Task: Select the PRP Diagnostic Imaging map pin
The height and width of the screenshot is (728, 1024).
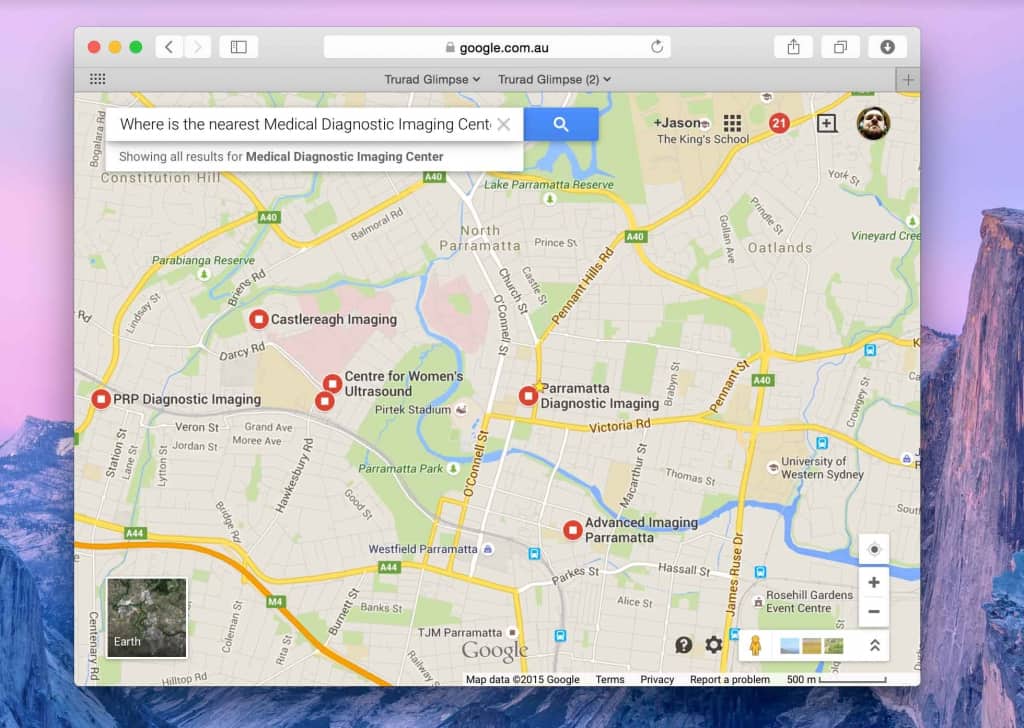Action: 101,399
